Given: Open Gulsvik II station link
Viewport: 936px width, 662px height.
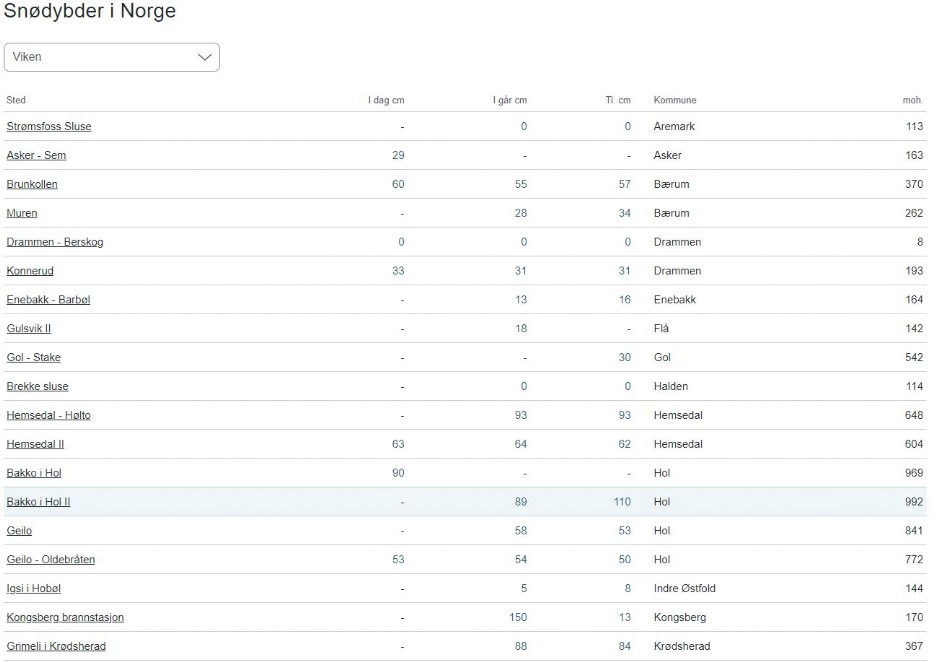Looking at the screenshot, I should tap(29, 328).
